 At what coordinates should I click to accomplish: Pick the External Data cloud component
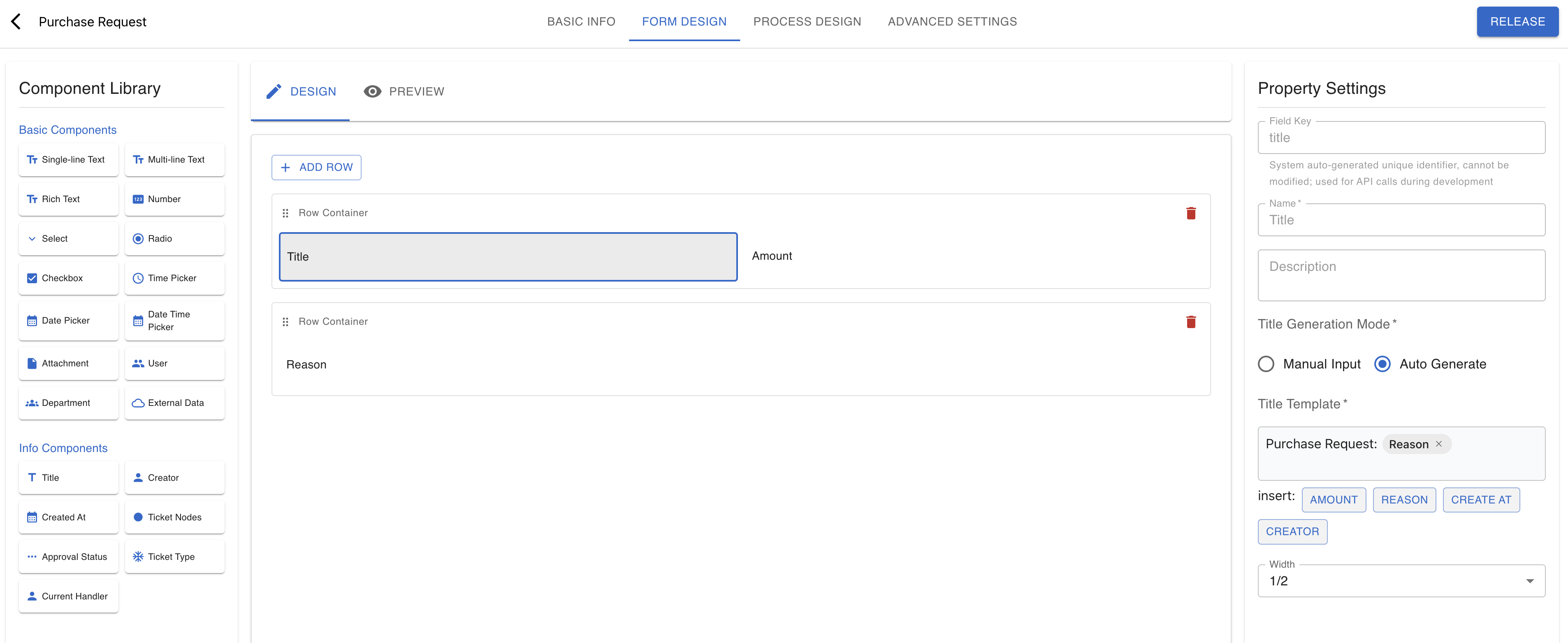175,403
